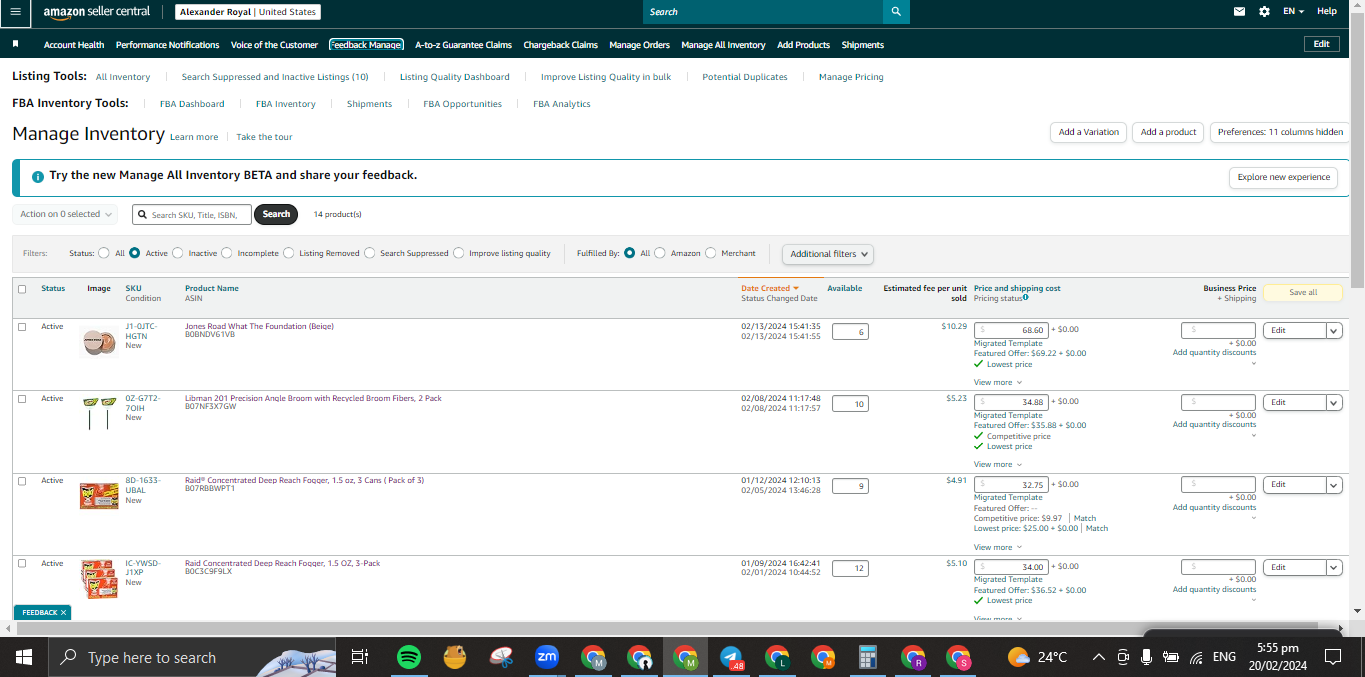The height and width of the screenshot is (677, 1365).
Task: Select the All status radio button
Action: (104, 253)
